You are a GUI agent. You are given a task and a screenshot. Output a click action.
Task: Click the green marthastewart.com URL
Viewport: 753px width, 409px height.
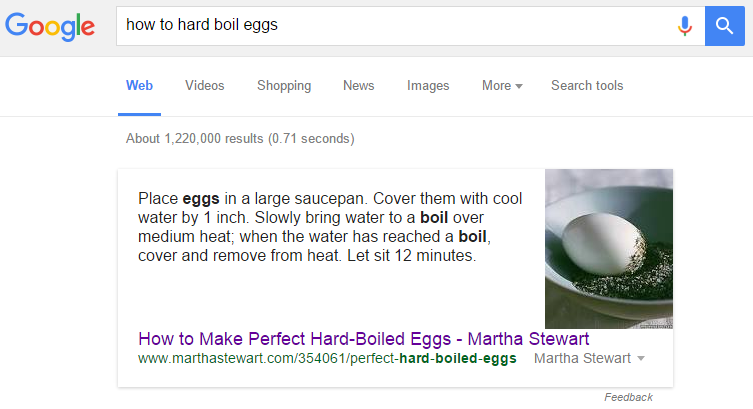coord(327,358)
